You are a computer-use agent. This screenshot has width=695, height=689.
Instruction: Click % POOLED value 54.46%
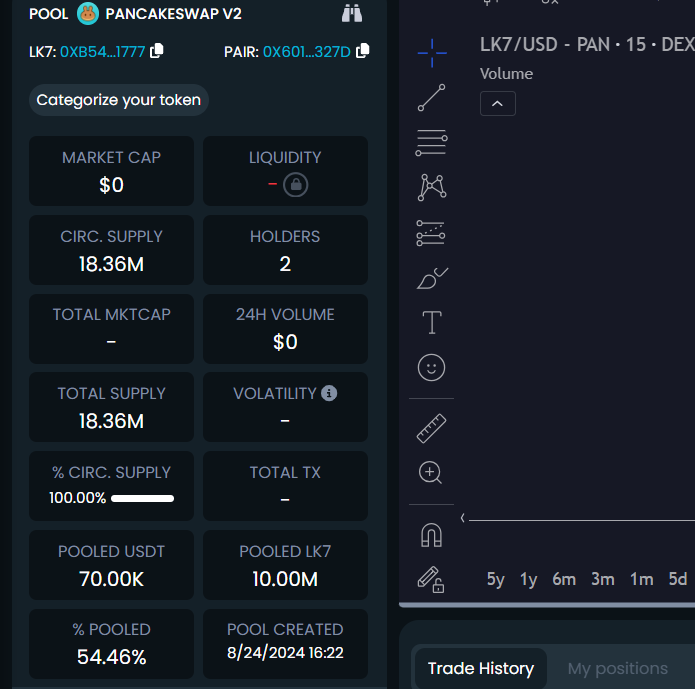pyautogui.click(x=111, y=657)
